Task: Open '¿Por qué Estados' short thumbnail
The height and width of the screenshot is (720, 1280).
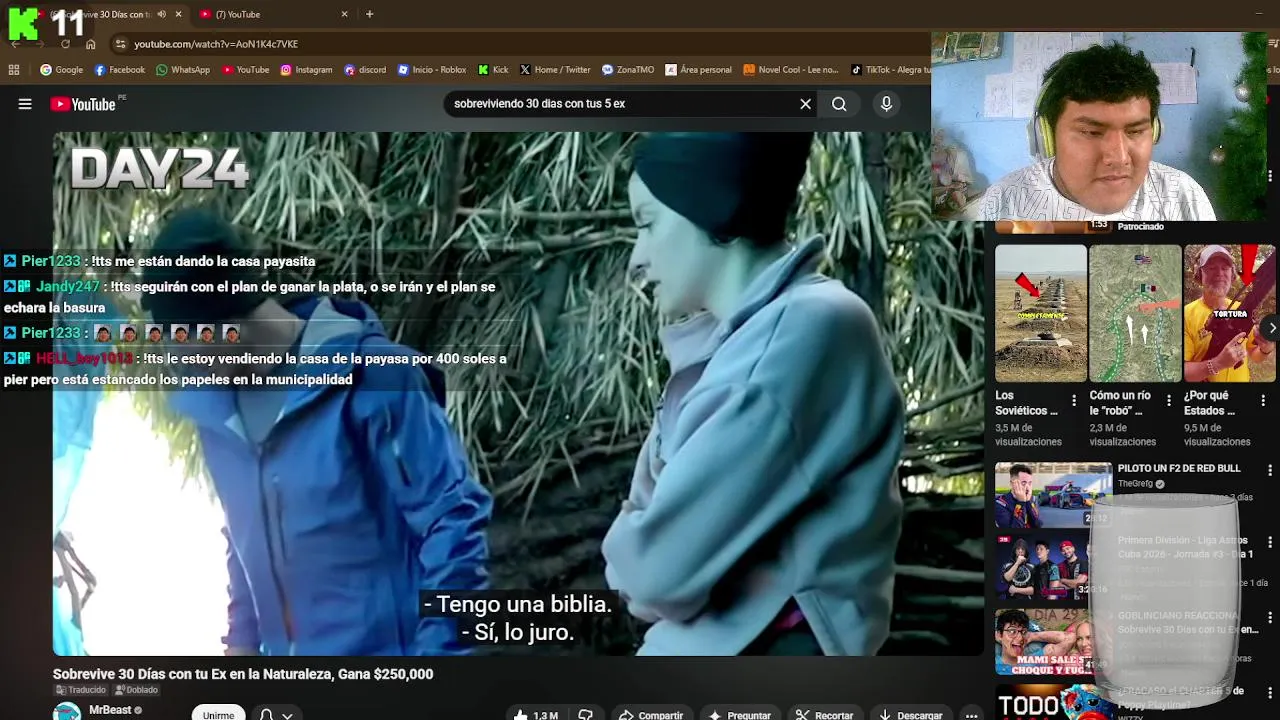Action: click(x=1229, y=313)
